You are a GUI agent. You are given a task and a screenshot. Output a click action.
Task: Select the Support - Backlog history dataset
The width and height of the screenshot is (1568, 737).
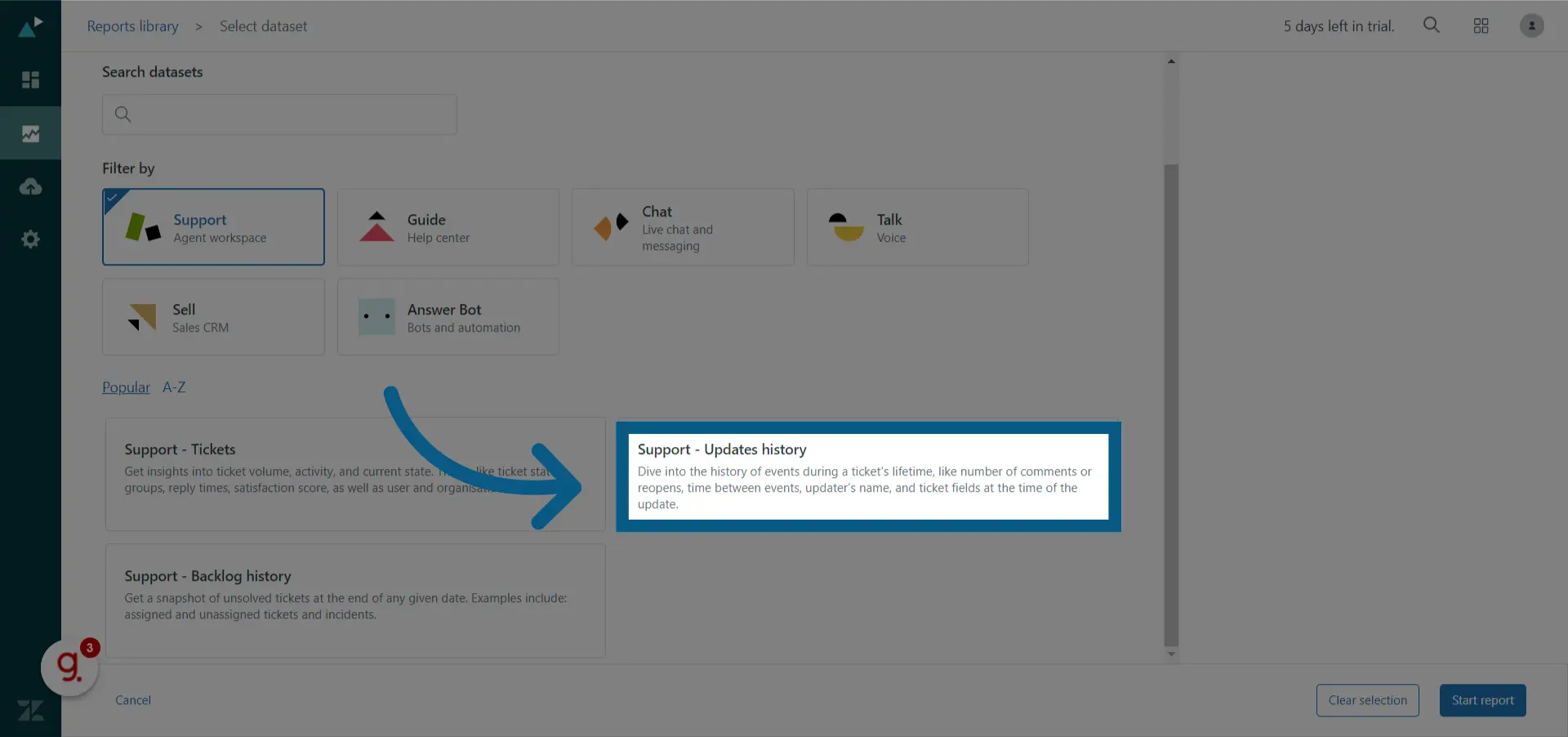click(x=355, y=601)
